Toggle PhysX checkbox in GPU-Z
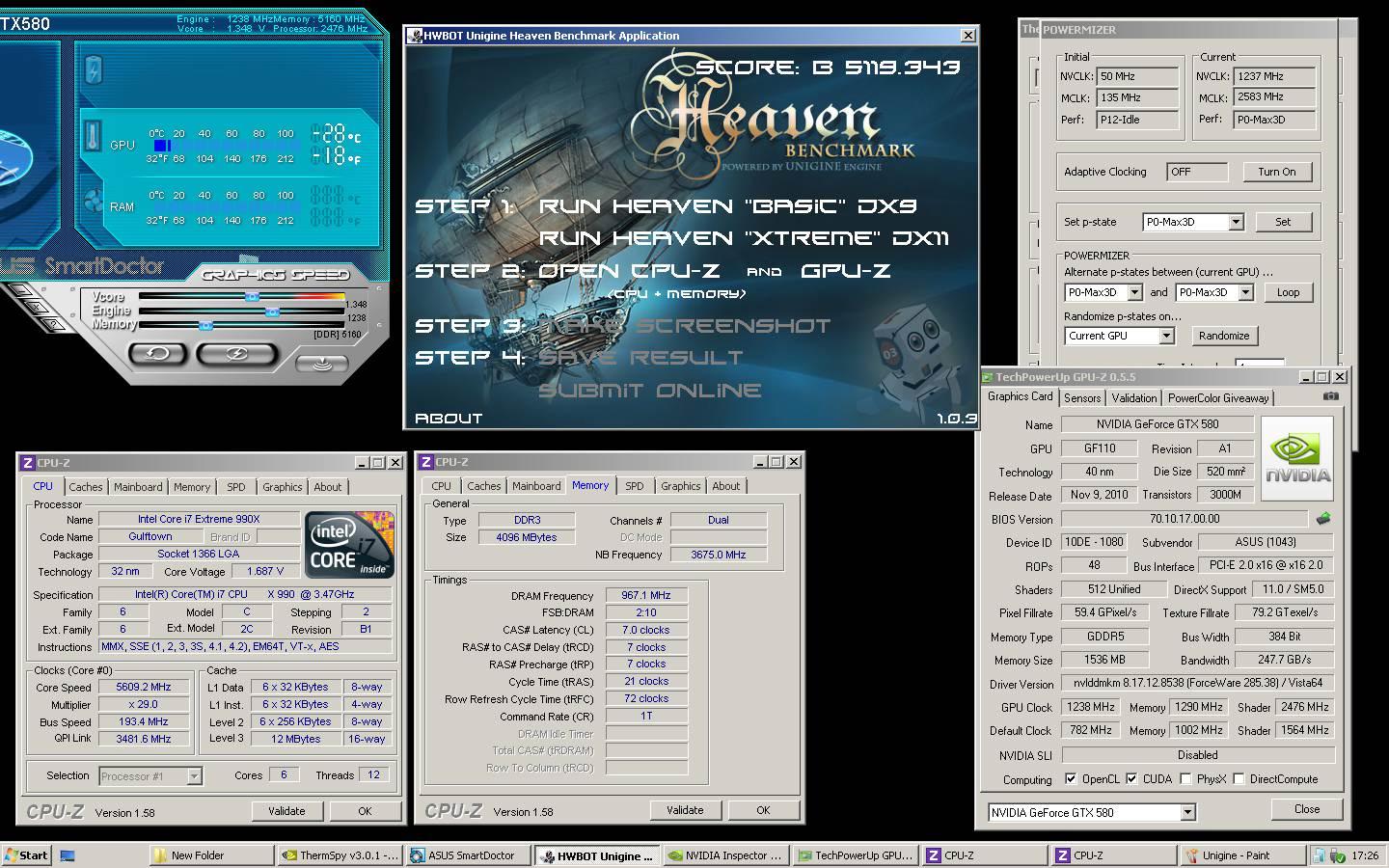Screen dimensions: 1389x868 [x=1185, y=778]
